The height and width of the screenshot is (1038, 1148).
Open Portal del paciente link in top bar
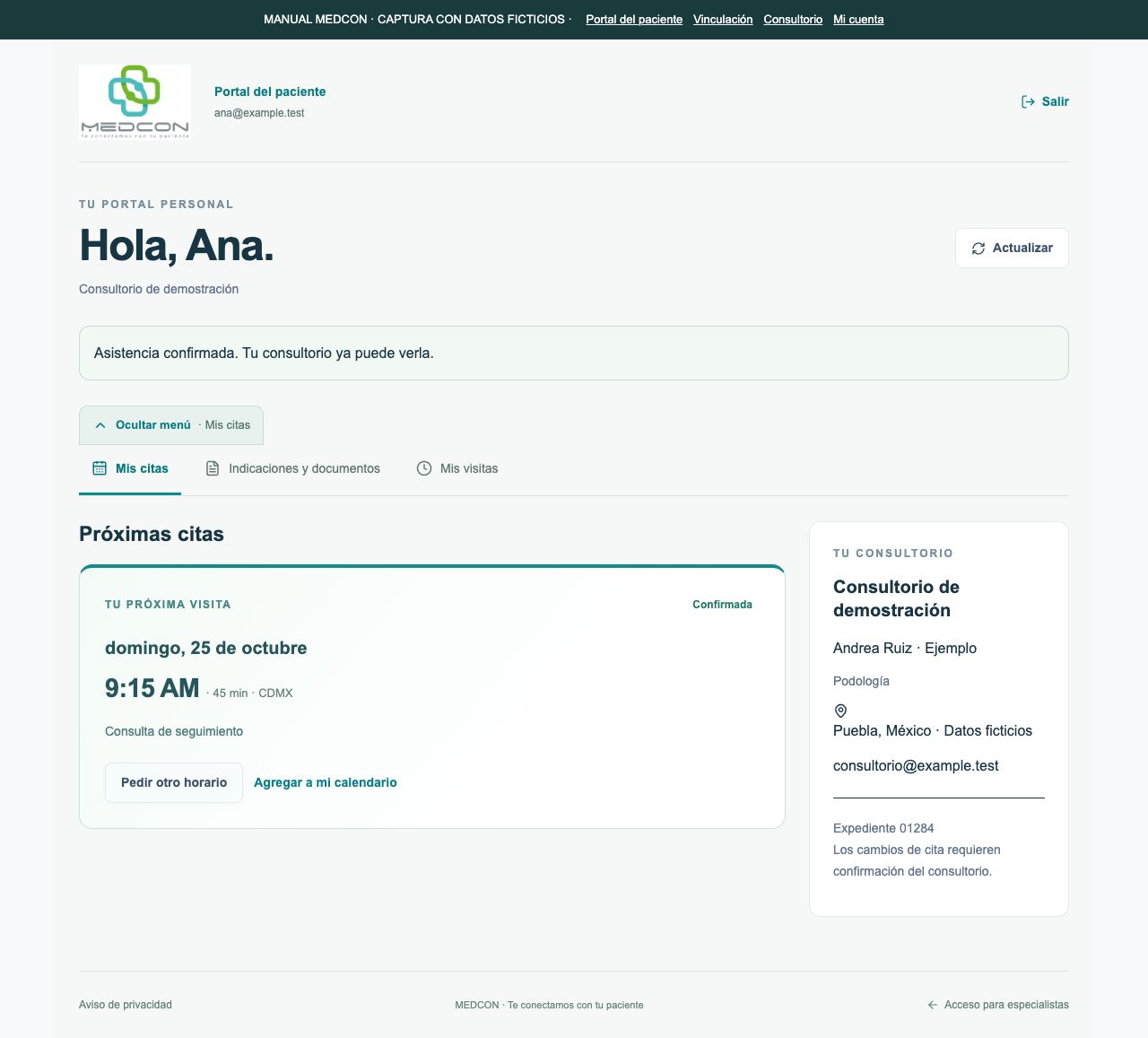[634, 20]
